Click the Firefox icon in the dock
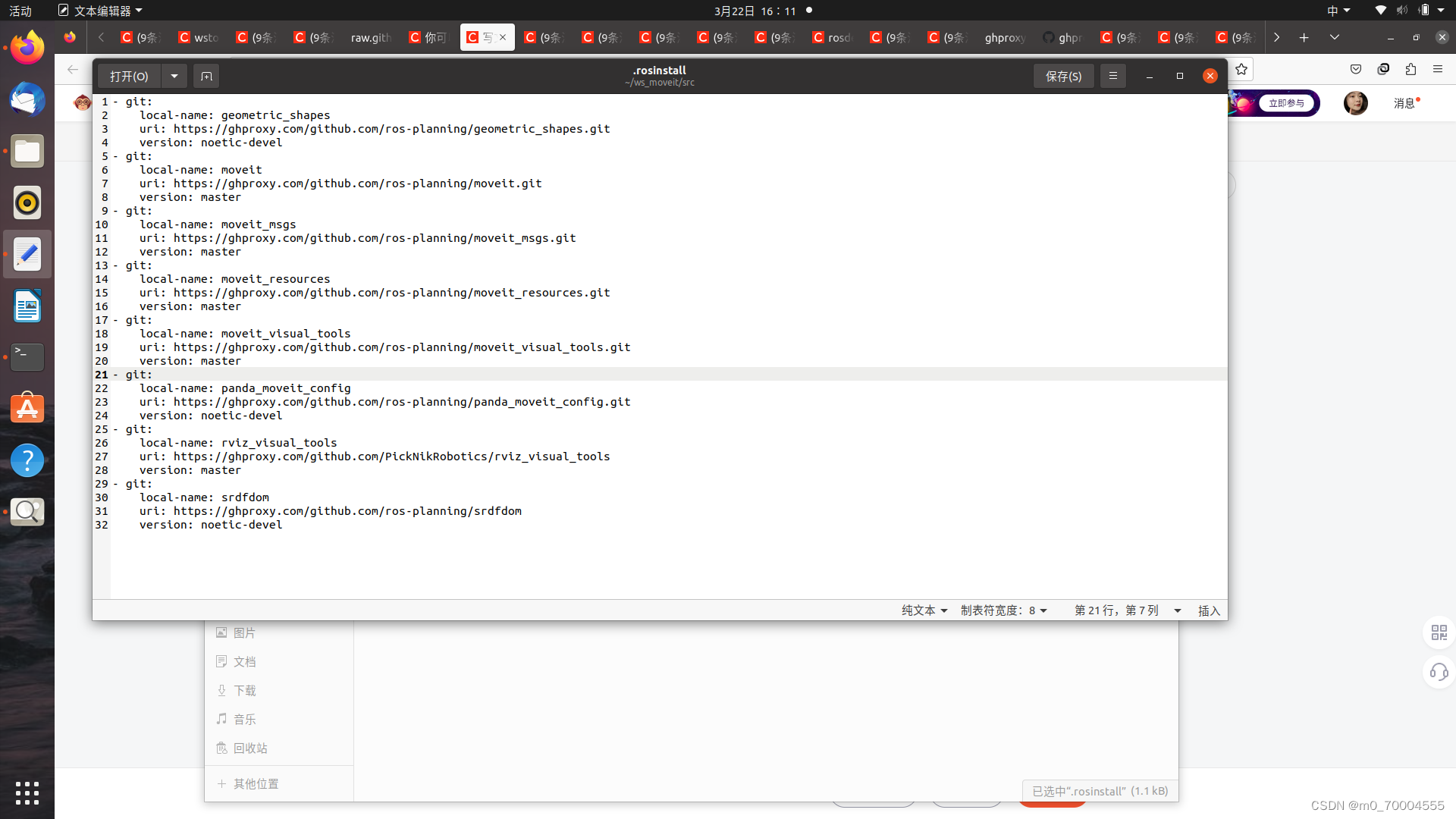 pos(27,49)
